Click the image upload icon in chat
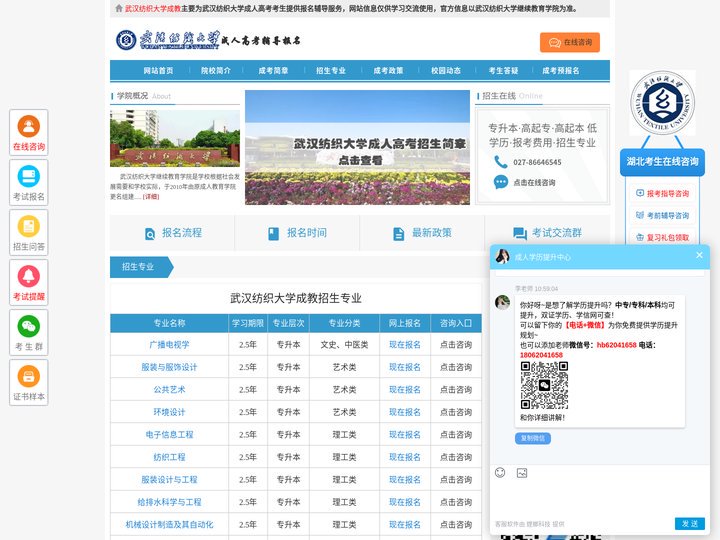The width and height of the screenshot is (720, 540). (522, 472)
